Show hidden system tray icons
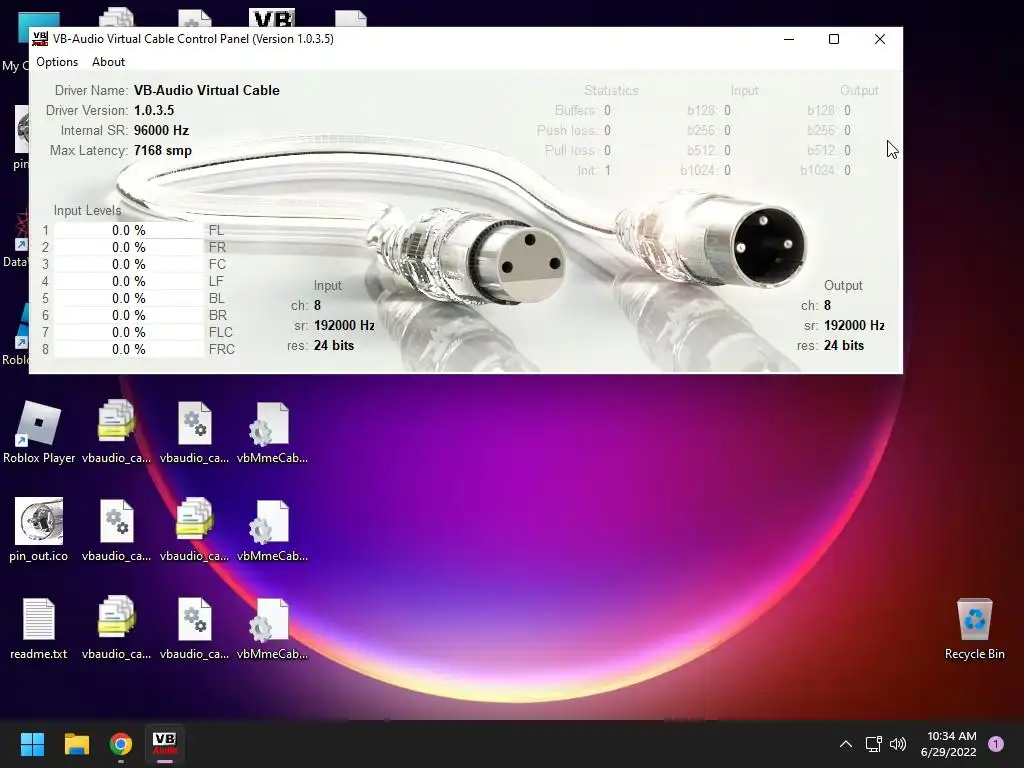This screenshot has width=1024, height=768. (x=846, y=744)
